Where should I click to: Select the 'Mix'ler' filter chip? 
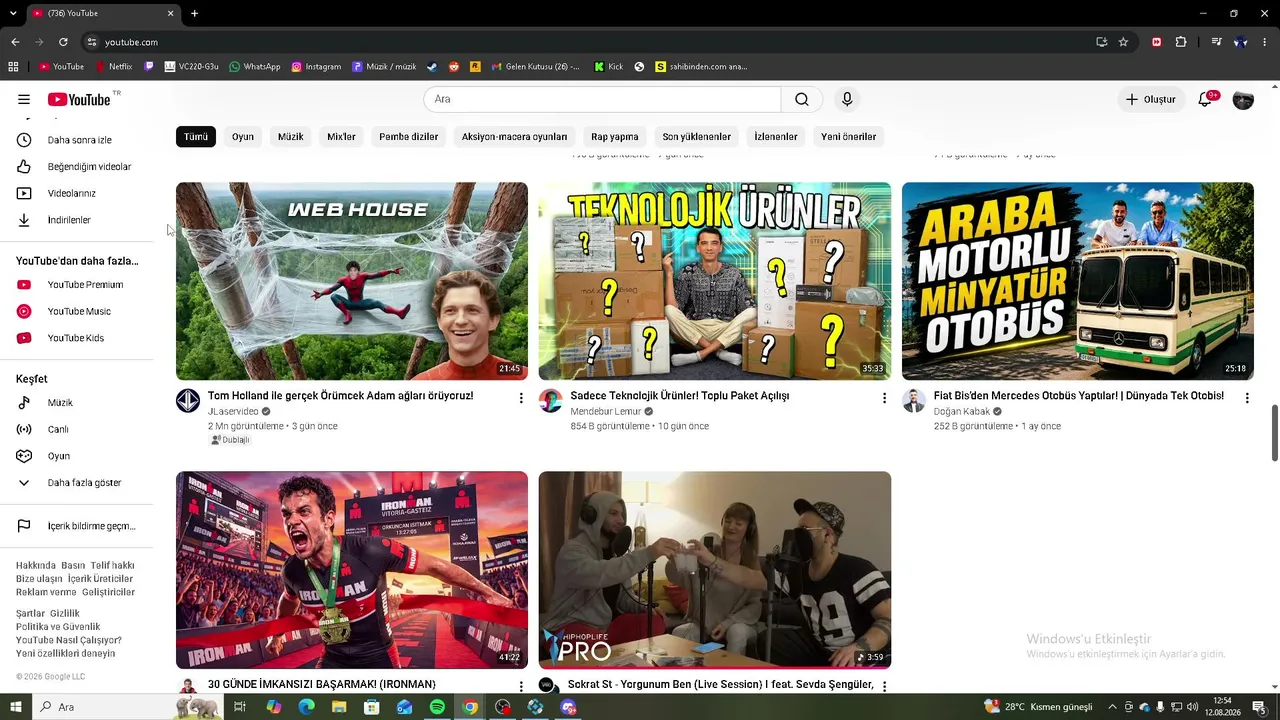(x=342, y=137)
